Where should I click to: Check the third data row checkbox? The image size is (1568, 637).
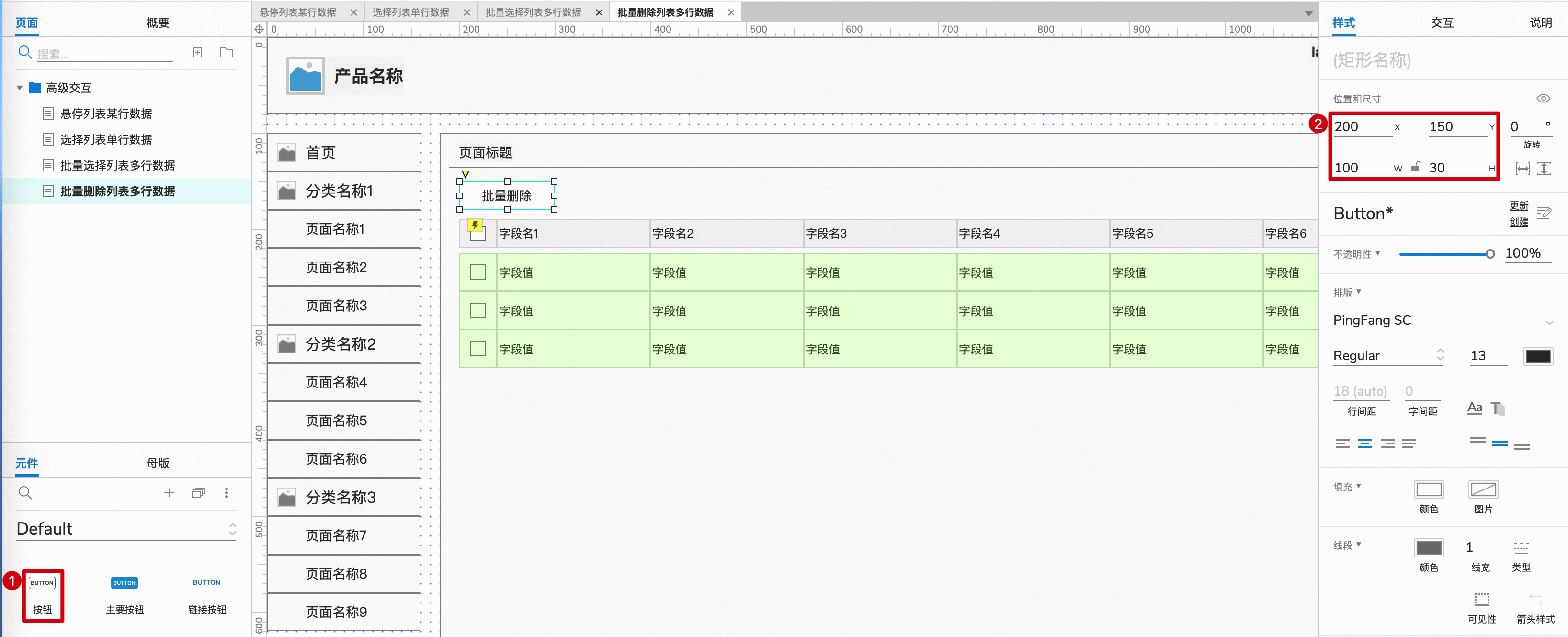478,348
